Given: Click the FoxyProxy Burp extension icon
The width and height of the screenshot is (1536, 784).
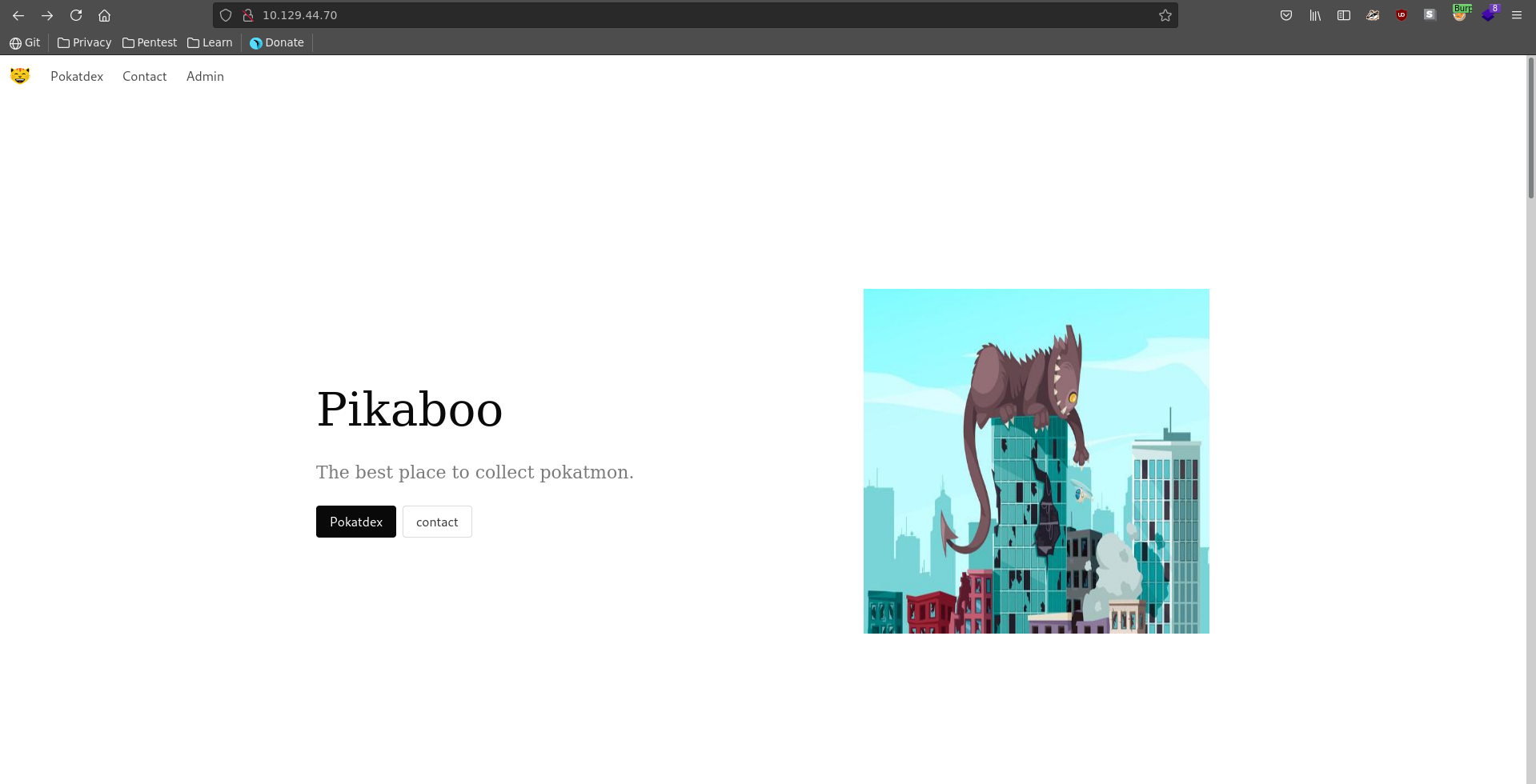Looking at the screenshot, I should pyautogui.click(x=1460, y=14).
